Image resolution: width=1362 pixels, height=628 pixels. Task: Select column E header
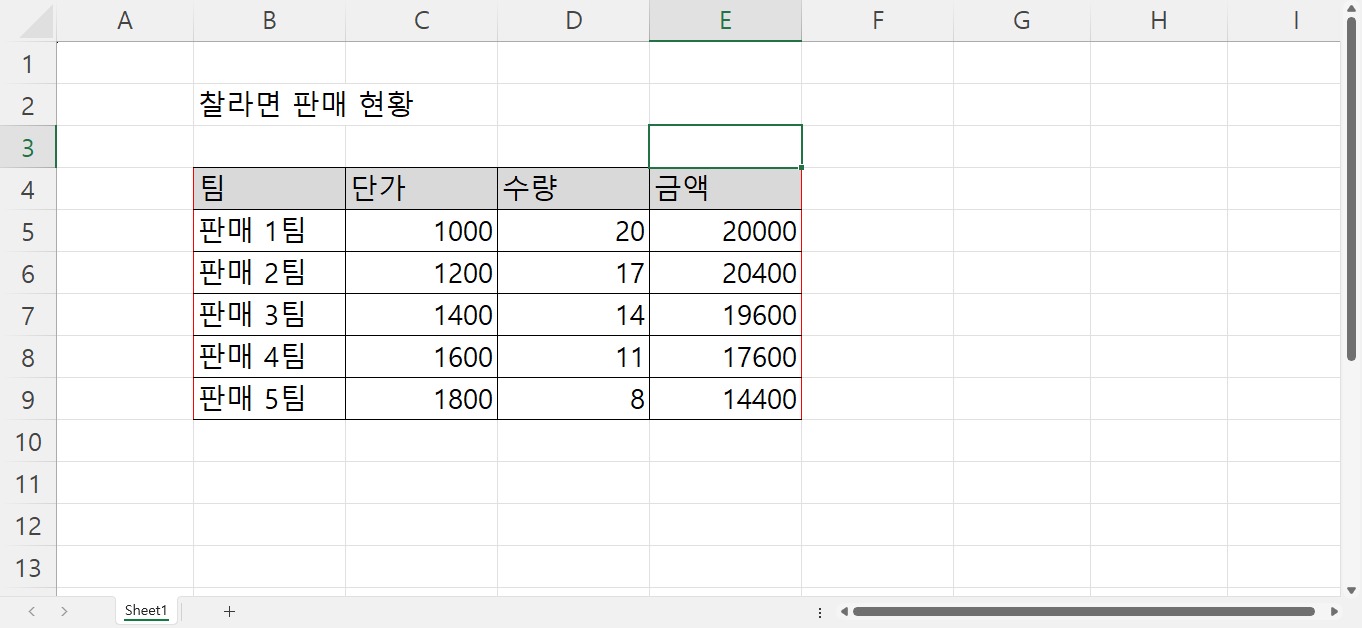tap(725, 20)
